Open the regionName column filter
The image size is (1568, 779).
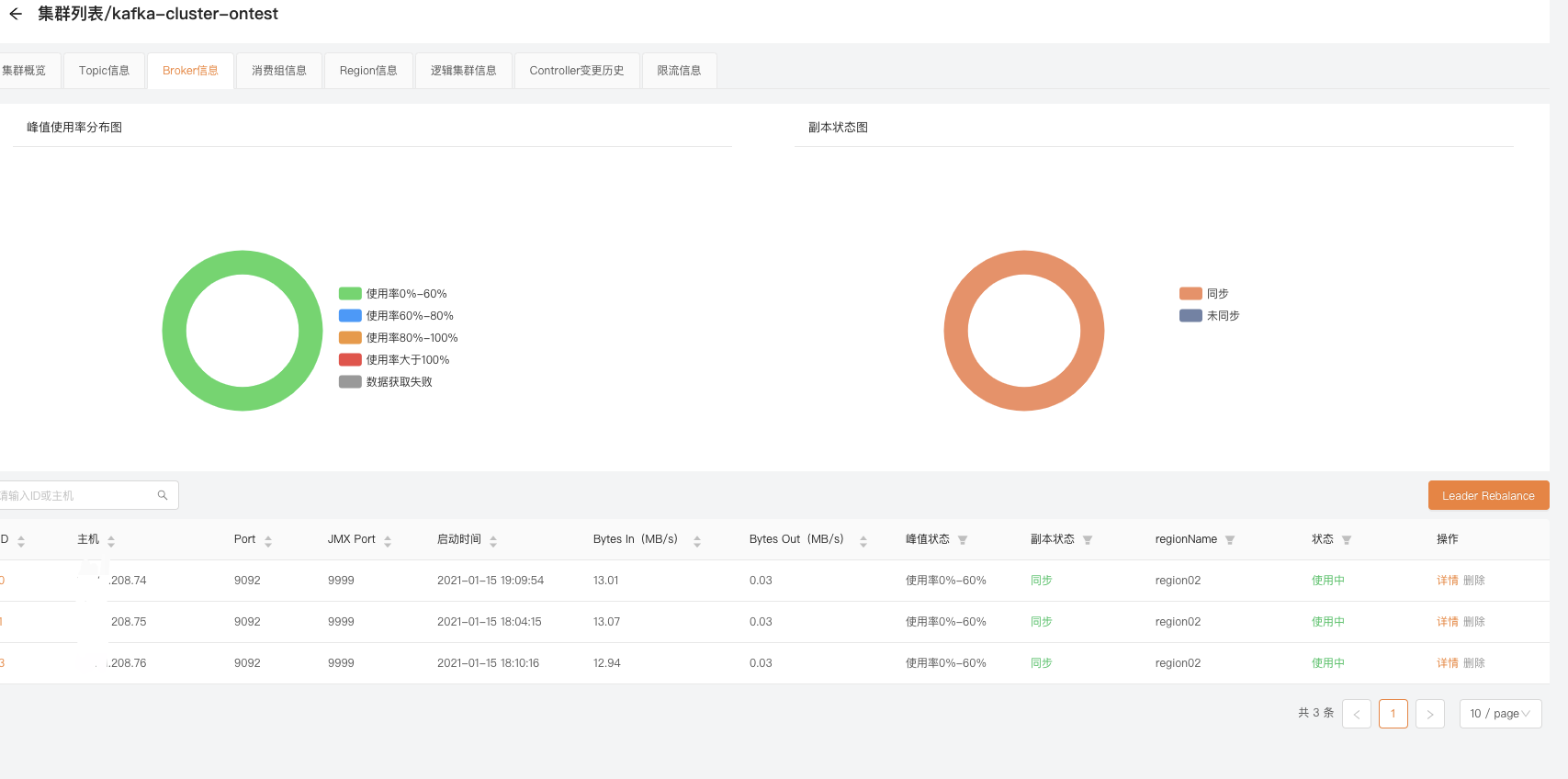1230,540
